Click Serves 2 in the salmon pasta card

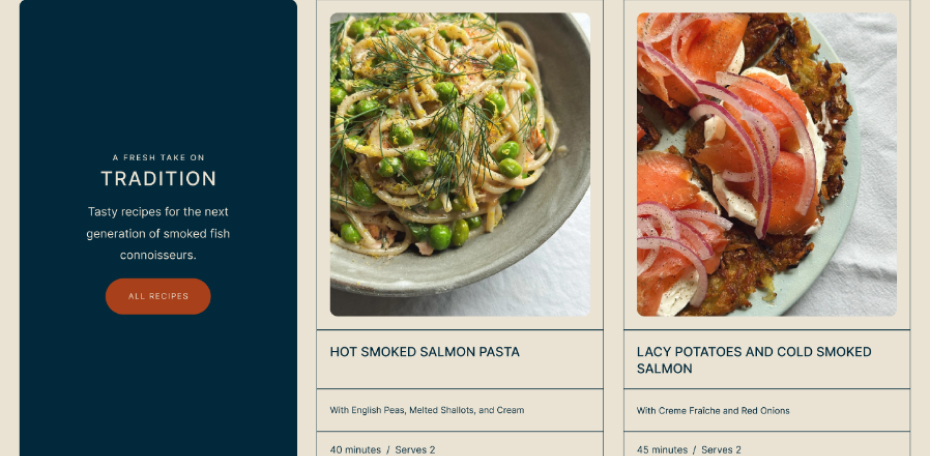(415, 449)
